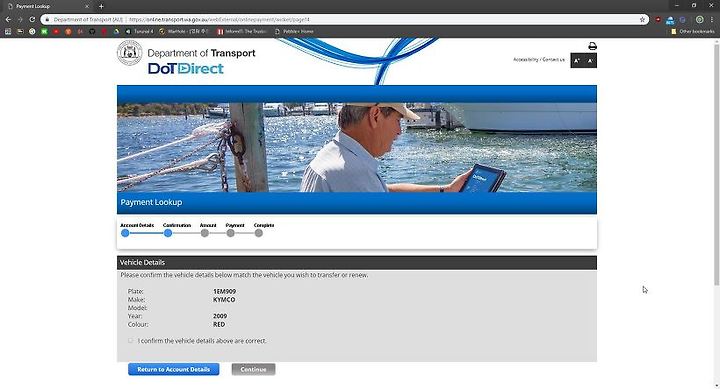Screen dimensions: 720x389
Task: Click the grey Continue button
Action: [x=253, y=369]
